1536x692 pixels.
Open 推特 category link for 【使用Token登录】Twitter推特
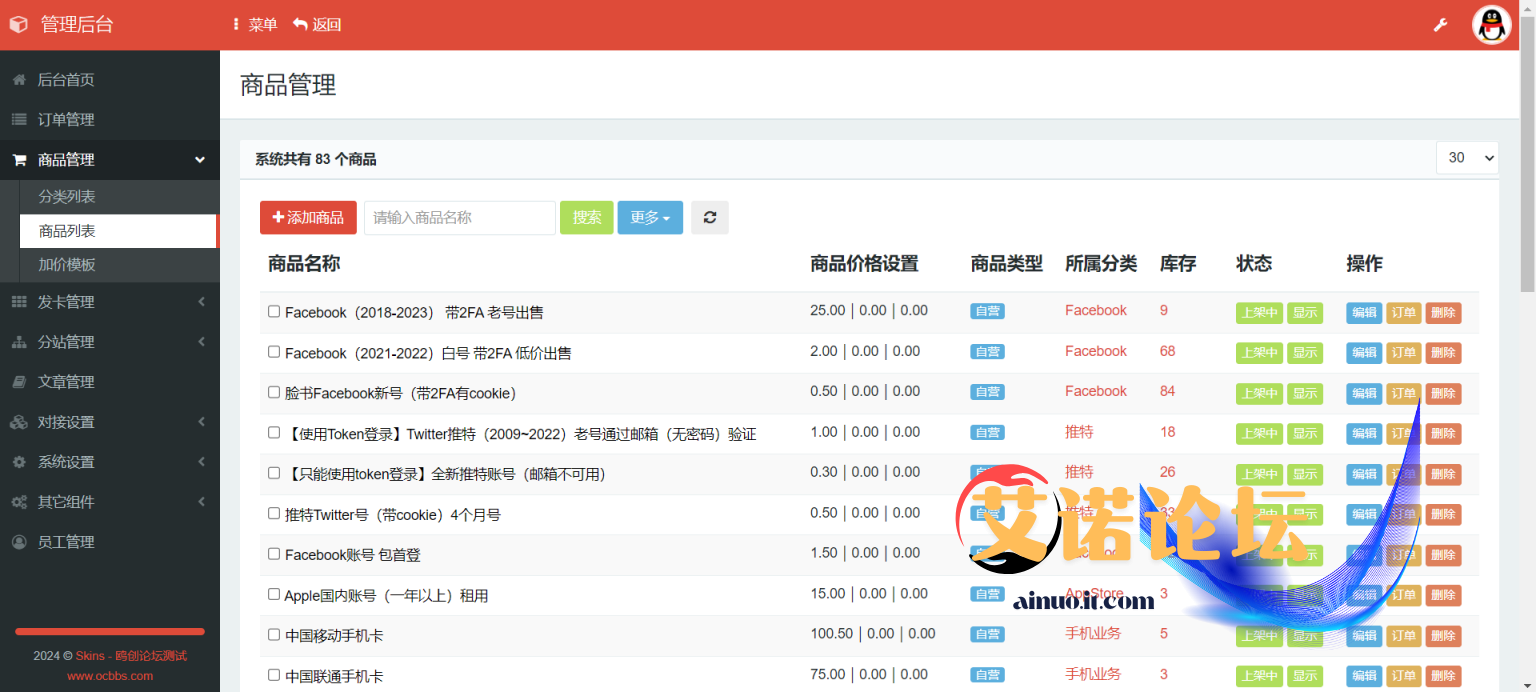point(1079,432)
